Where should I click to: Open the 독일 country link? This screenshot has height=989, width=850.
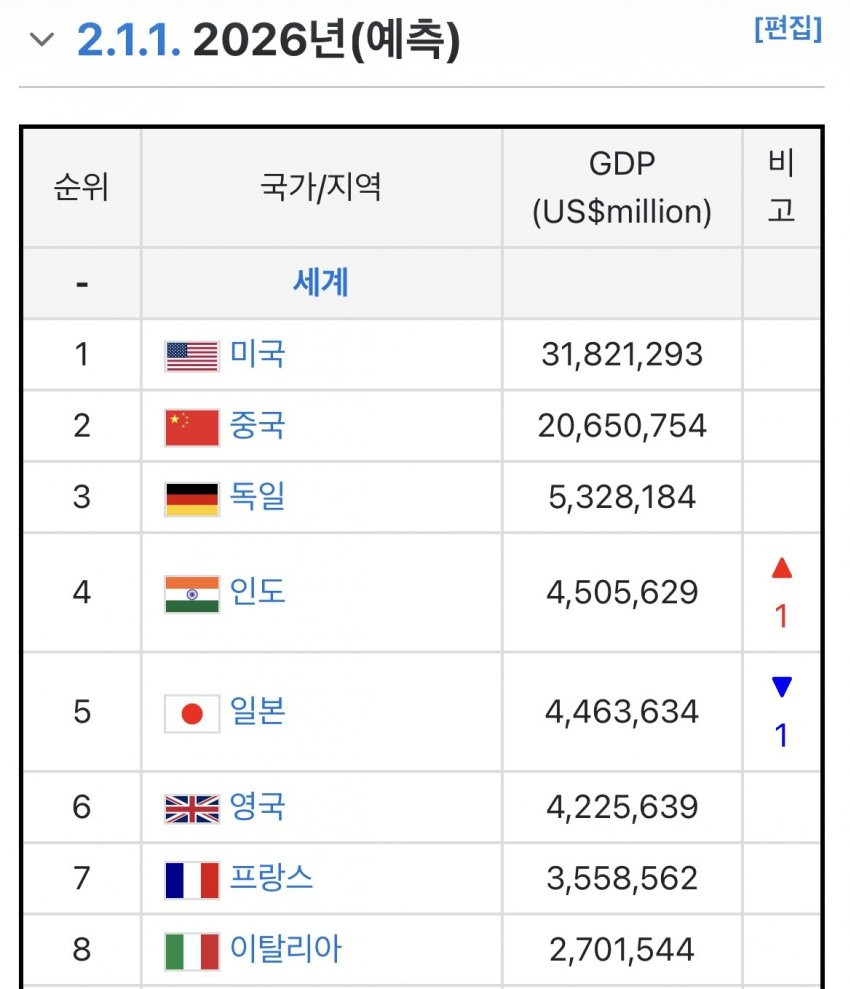(258, 496)
